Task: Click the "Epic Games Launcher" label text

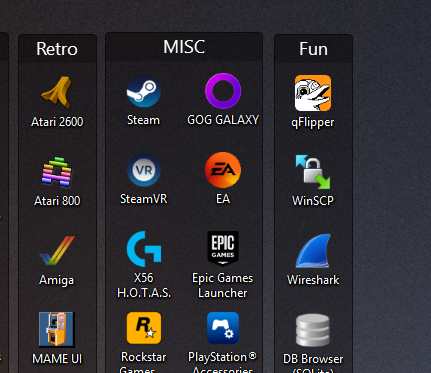Action: 223,285
